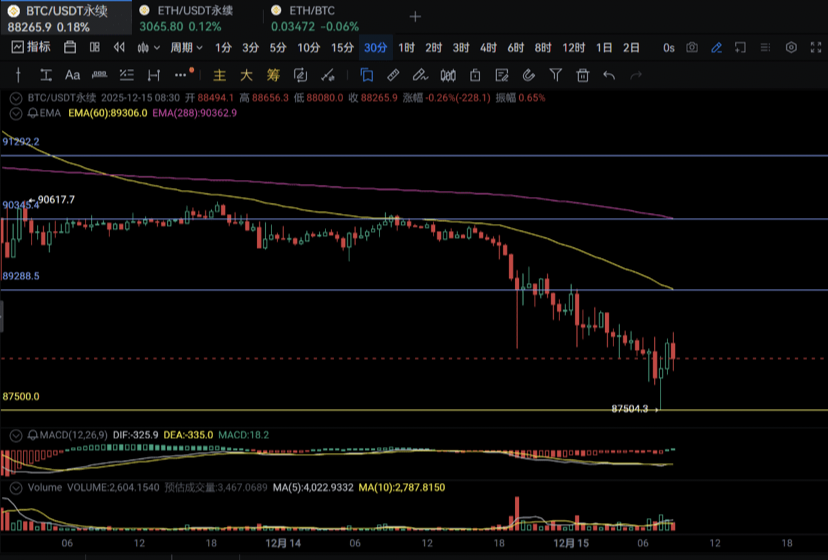This screenshot has width=828, height=560.
Task: Click the filter funnel icon
Action: [x=556, y=75]
